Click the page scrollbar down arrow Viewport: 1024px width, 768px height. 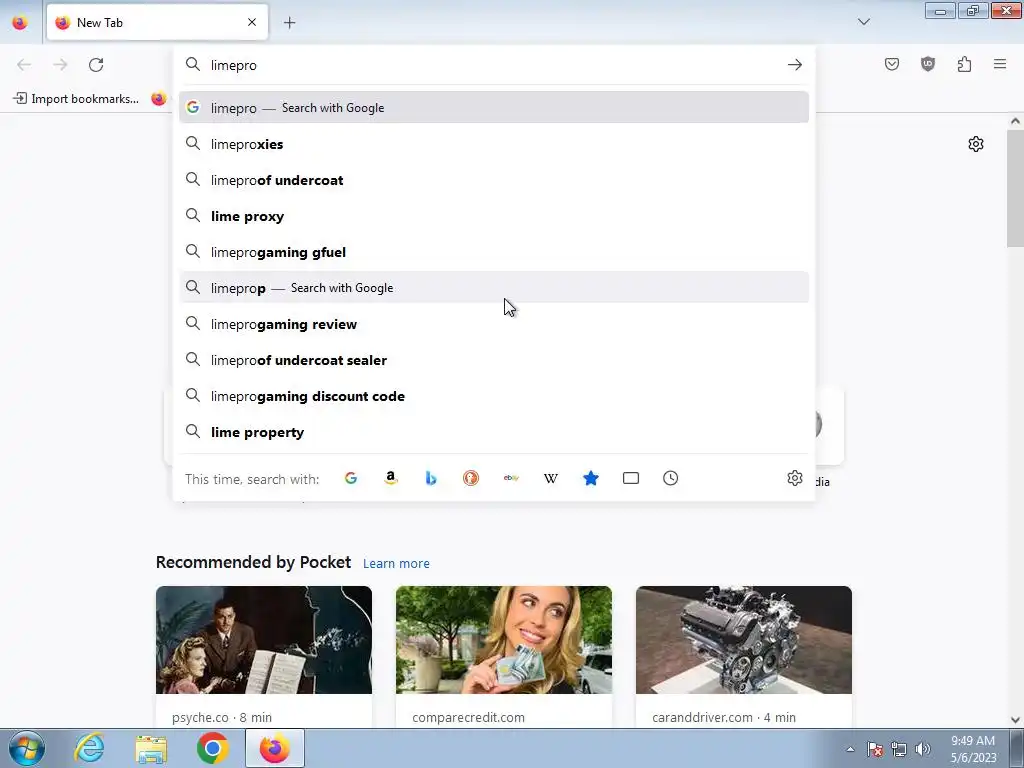(1015, 720)
